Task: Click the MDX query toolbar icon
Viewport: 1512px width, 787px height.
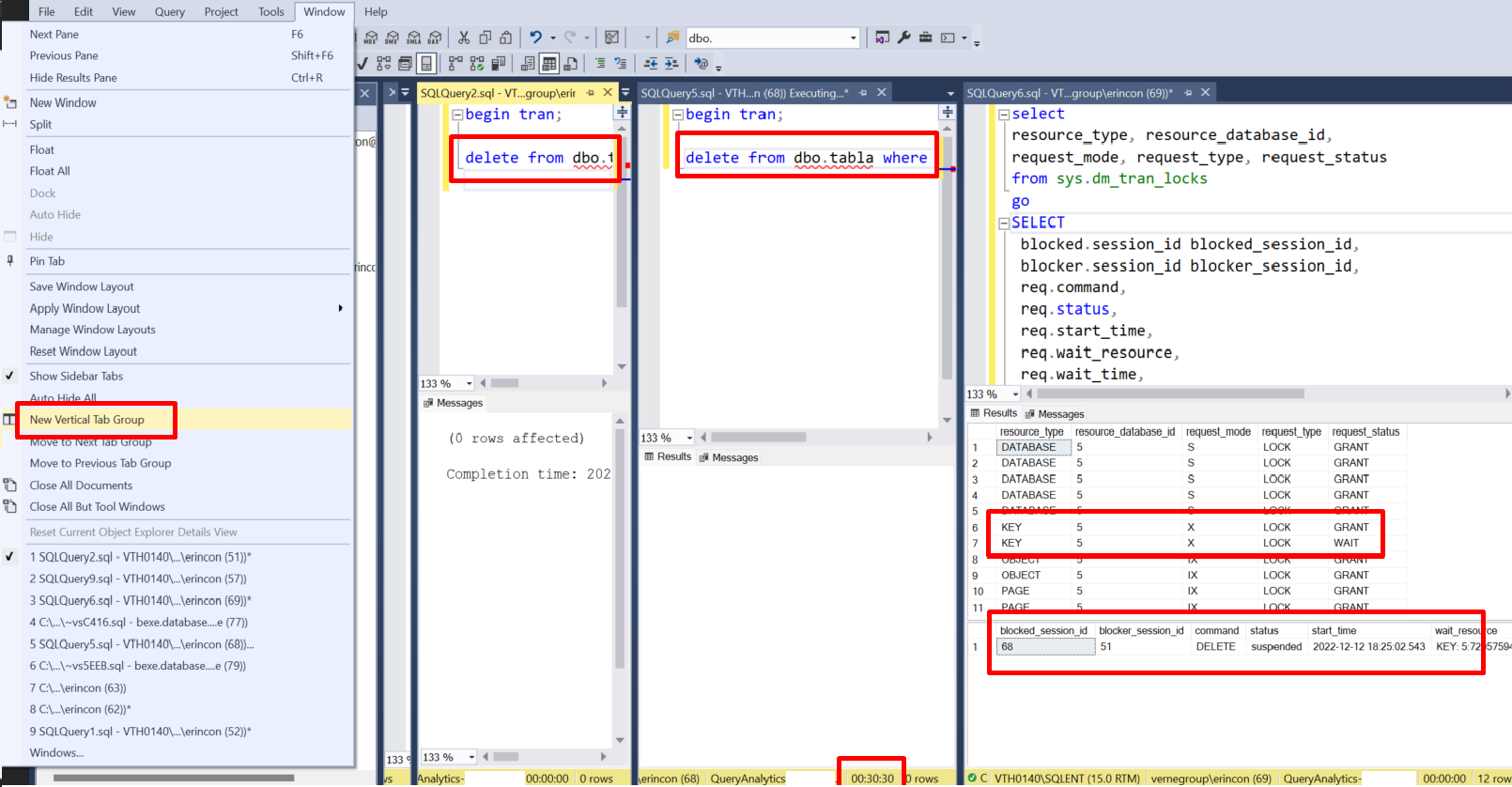Action: tap(371, 38)
